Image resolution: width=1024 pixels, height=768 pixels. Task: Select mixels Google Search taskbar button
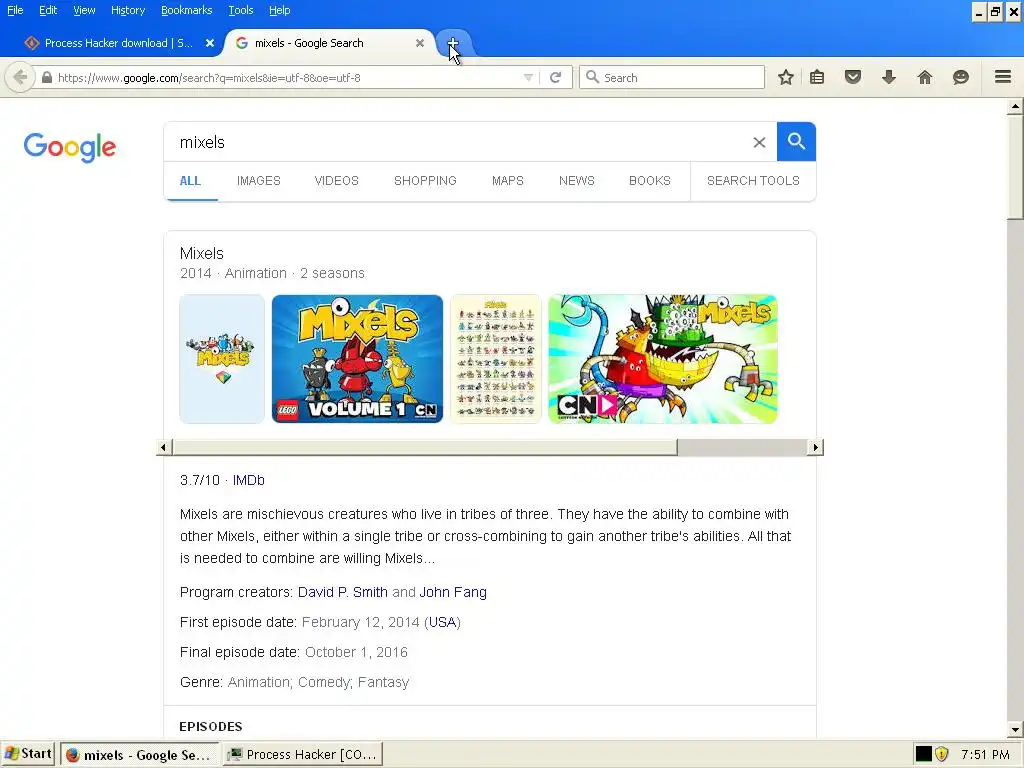point(140,754)
